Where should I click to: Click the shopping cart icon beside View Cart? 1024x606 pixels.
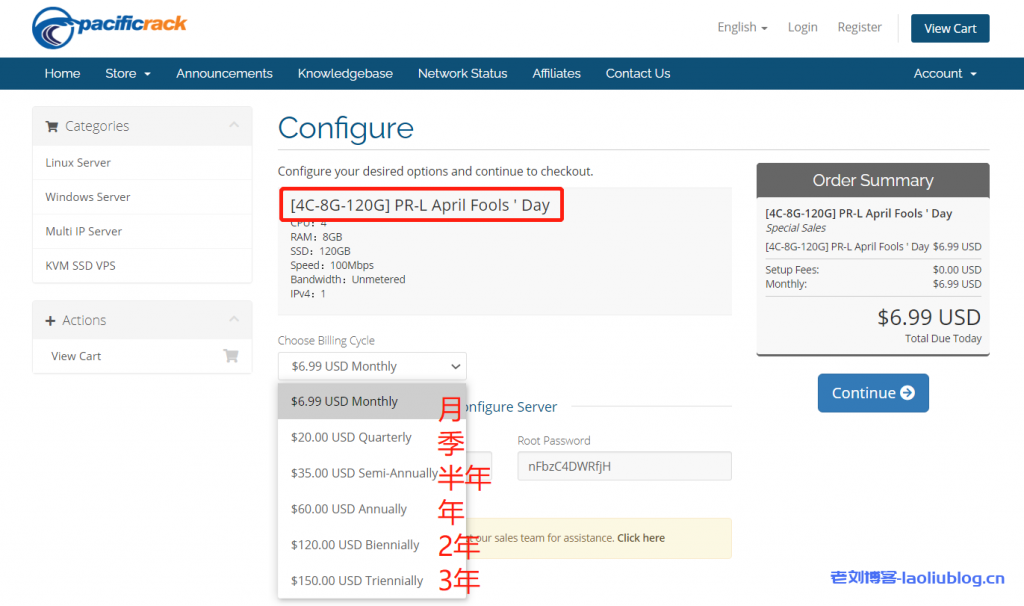[x=231, y=356]
